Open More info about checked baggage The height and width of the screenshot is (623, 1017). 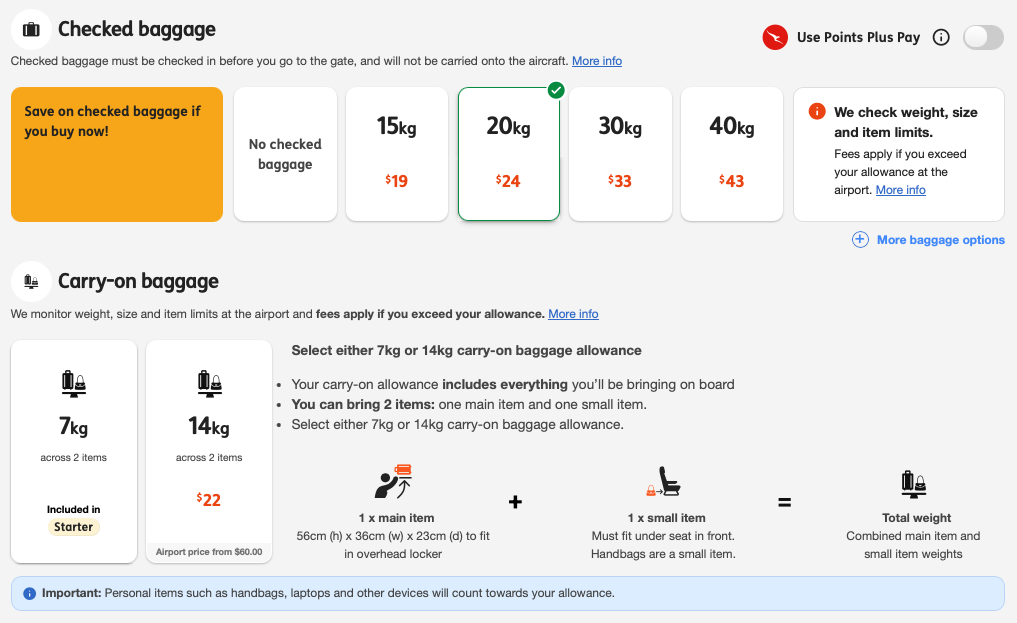[596, 61]
